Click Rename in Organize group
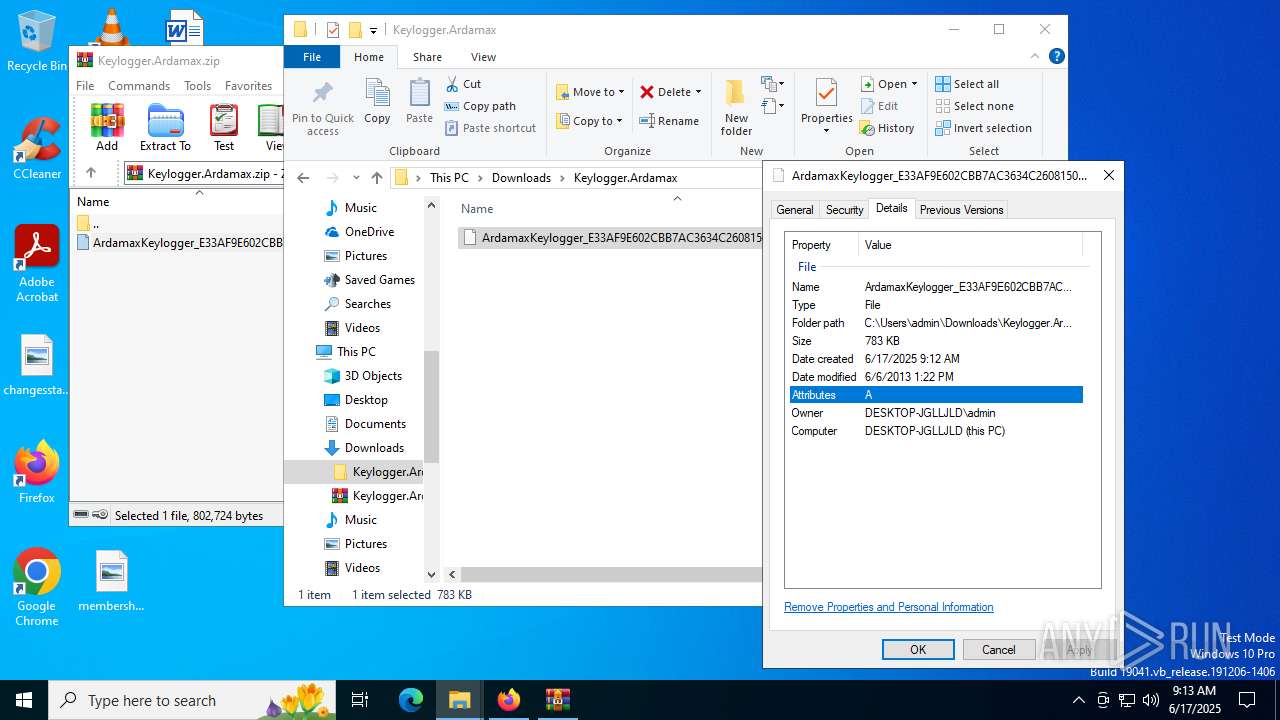 click(669, 121)
